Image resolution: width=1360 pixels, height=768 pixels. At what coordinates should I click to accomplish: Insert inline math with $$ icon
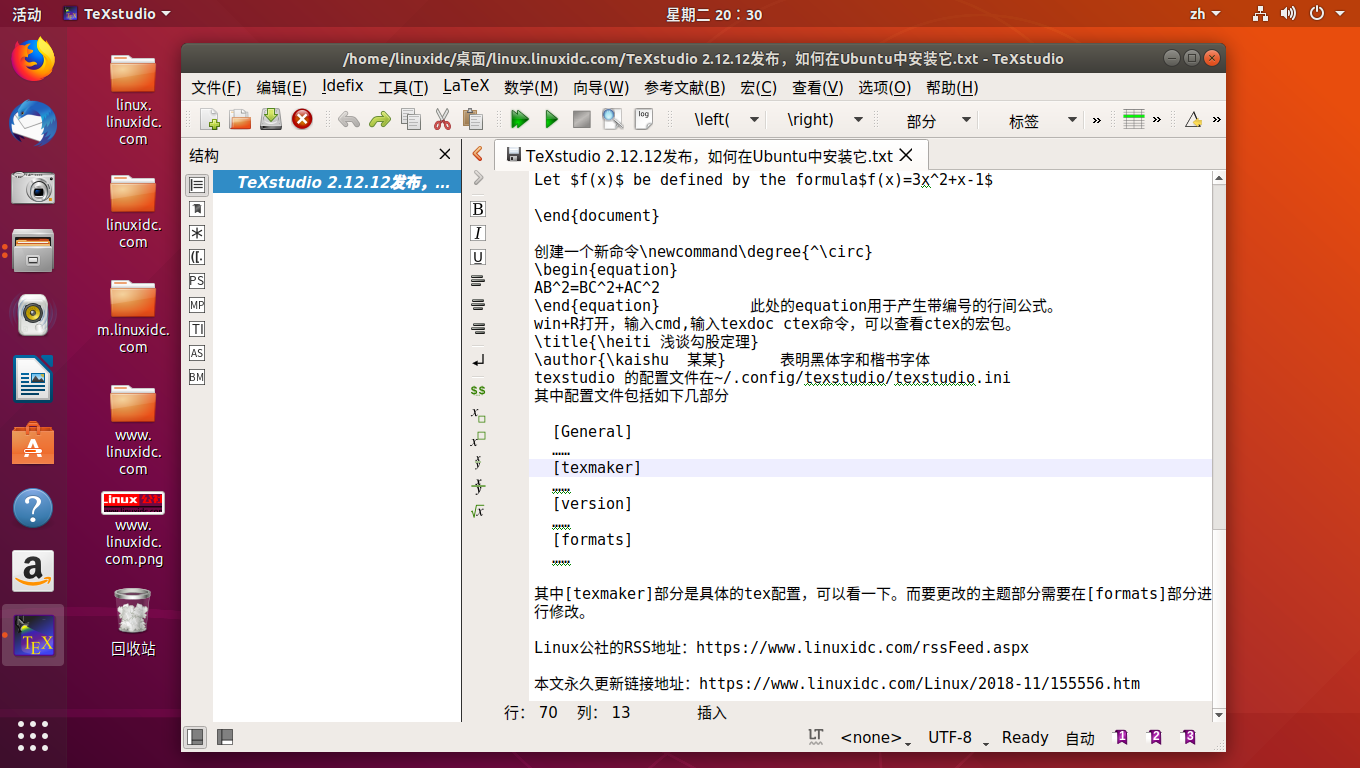coord(478,390)
